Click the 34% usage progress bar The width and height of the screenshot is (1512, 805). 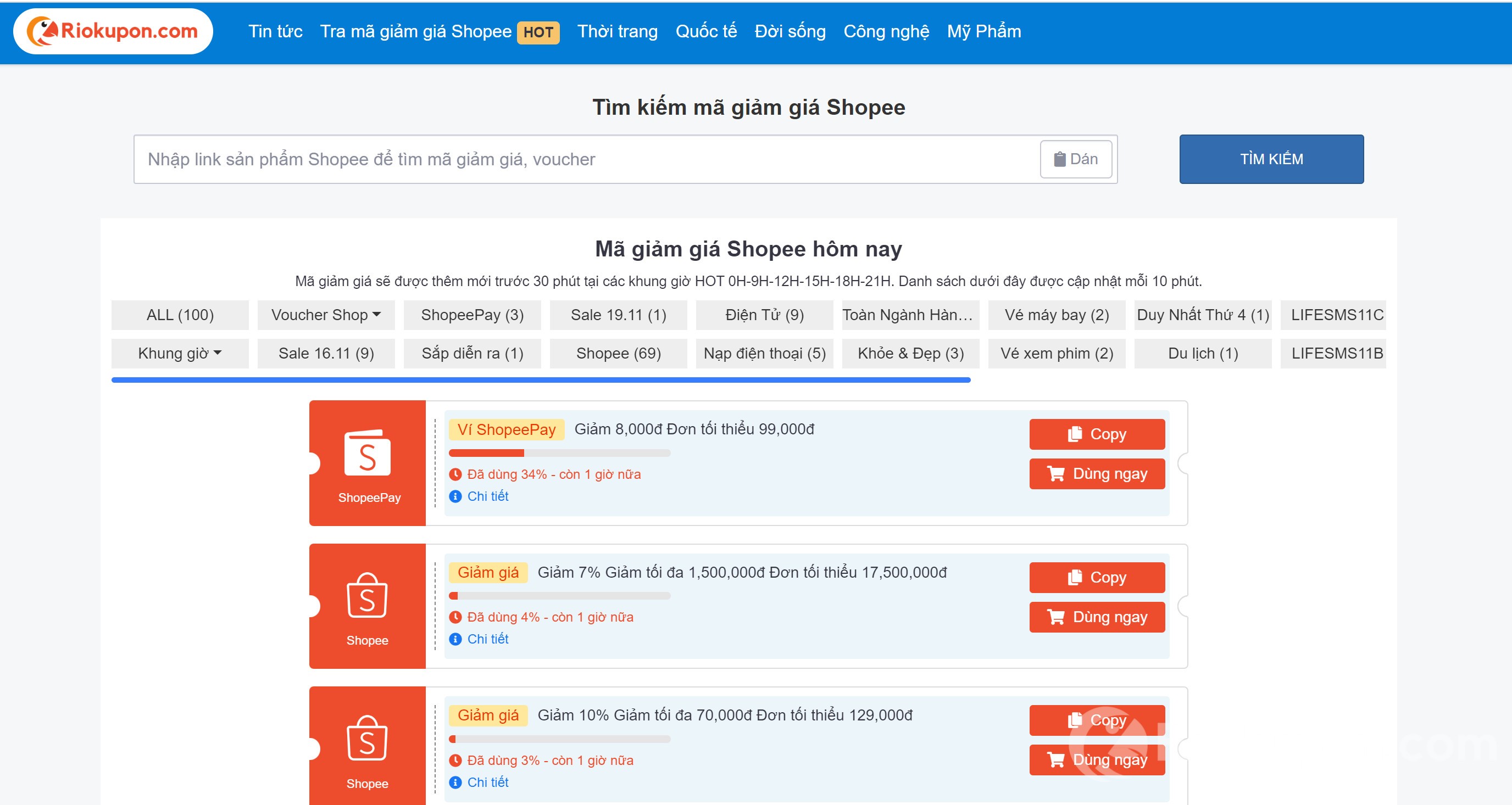(x=559, y=453)
